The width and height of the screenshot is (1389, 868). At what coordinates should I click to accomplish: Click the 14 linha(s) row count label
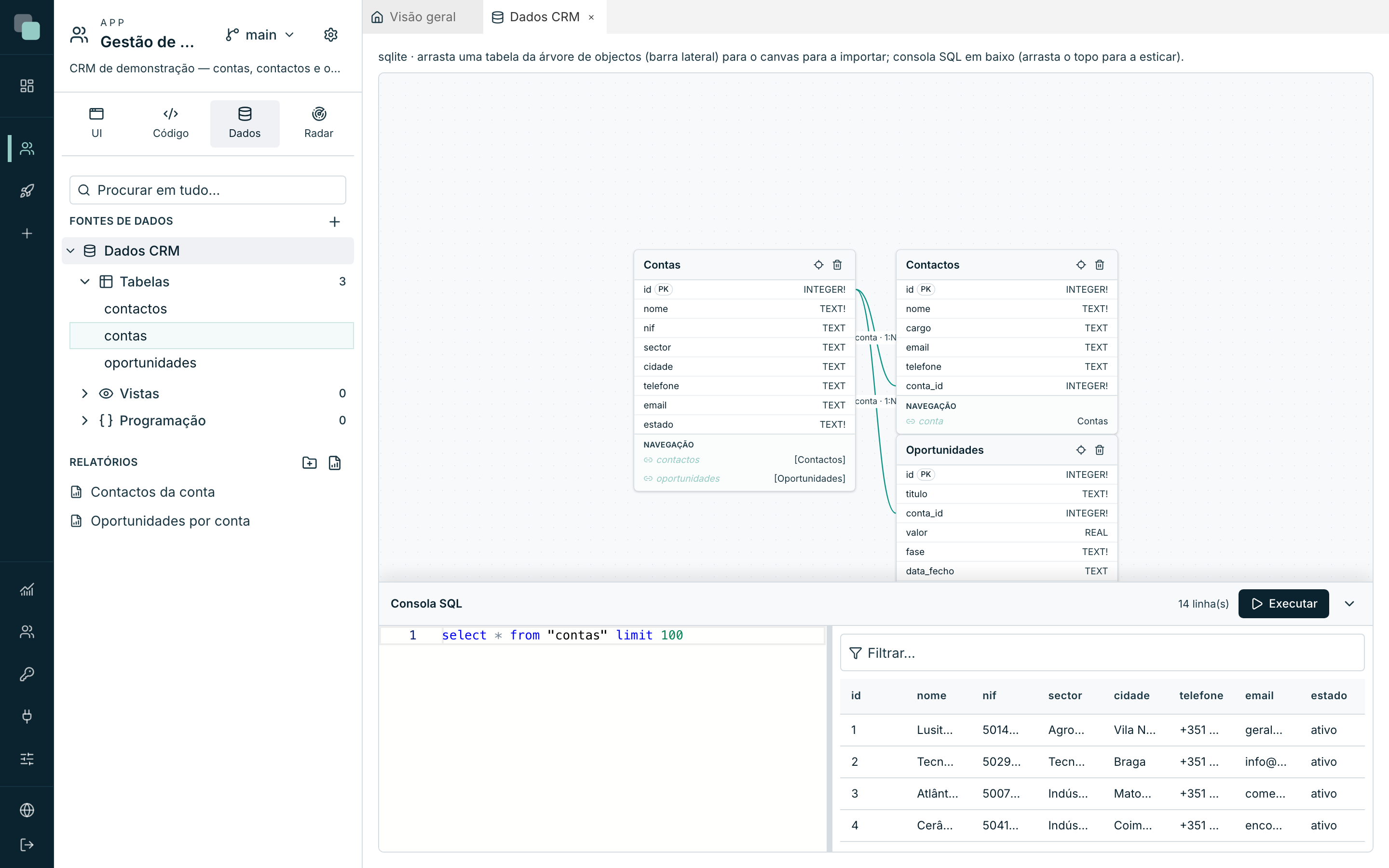[1203, 604]
